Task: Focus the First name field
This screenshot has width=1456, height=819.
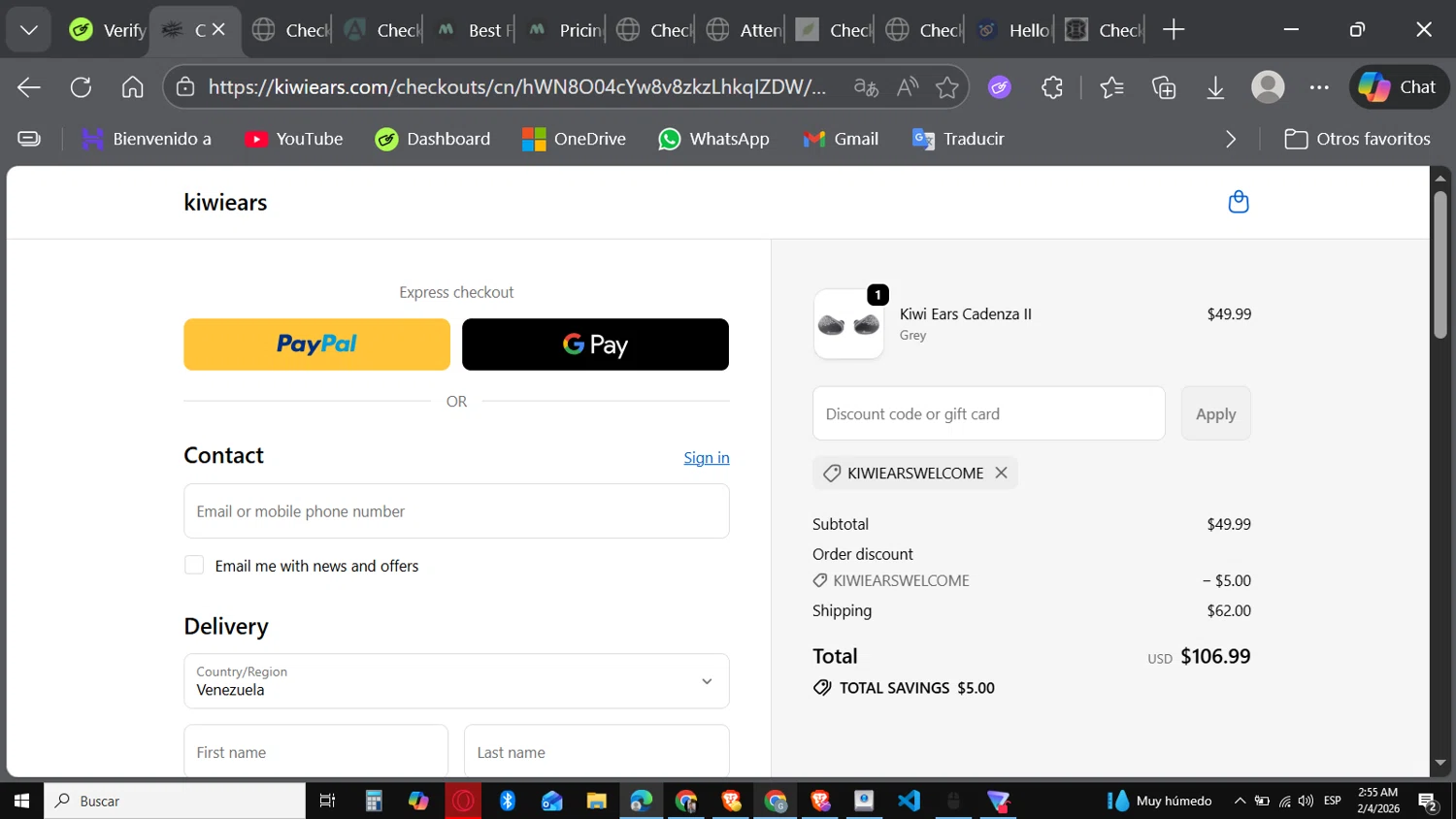Action: pyautogui.click(x=316, y=751)
